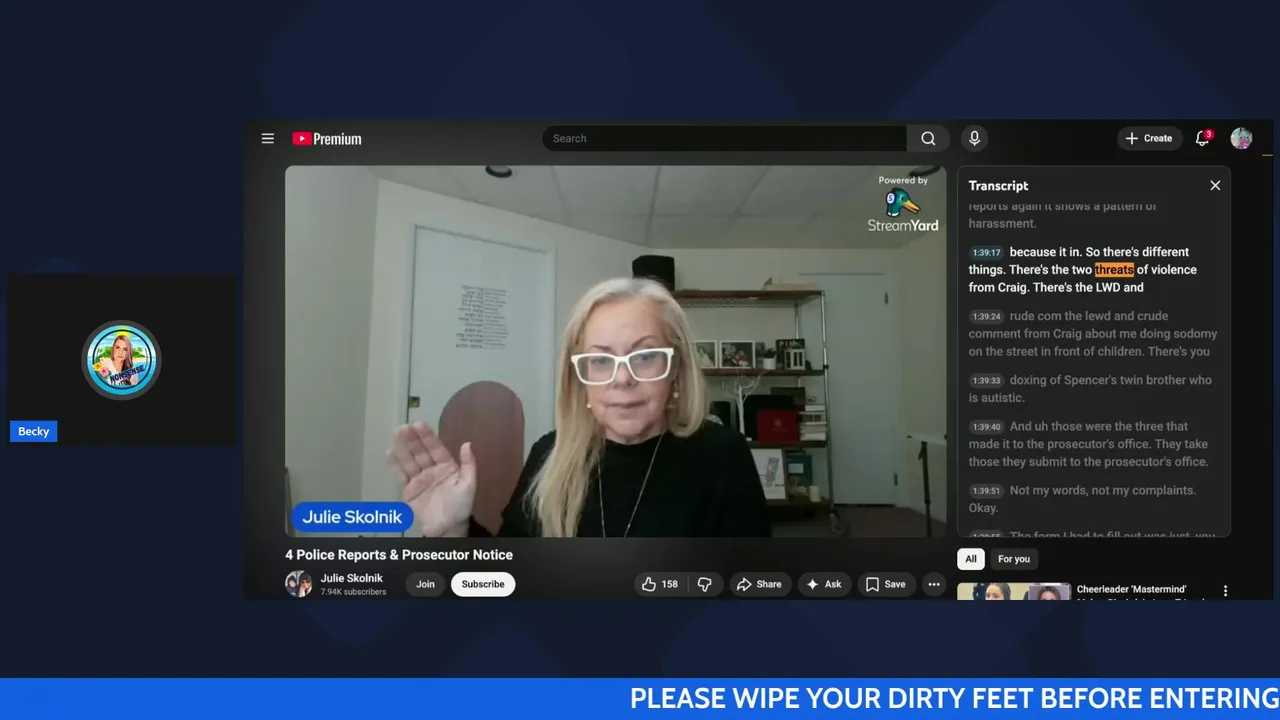Open options for Cheerleader 'Mastermind' video
Viewport: 1280px width, 720px height.
click(x=1225, y=591)
